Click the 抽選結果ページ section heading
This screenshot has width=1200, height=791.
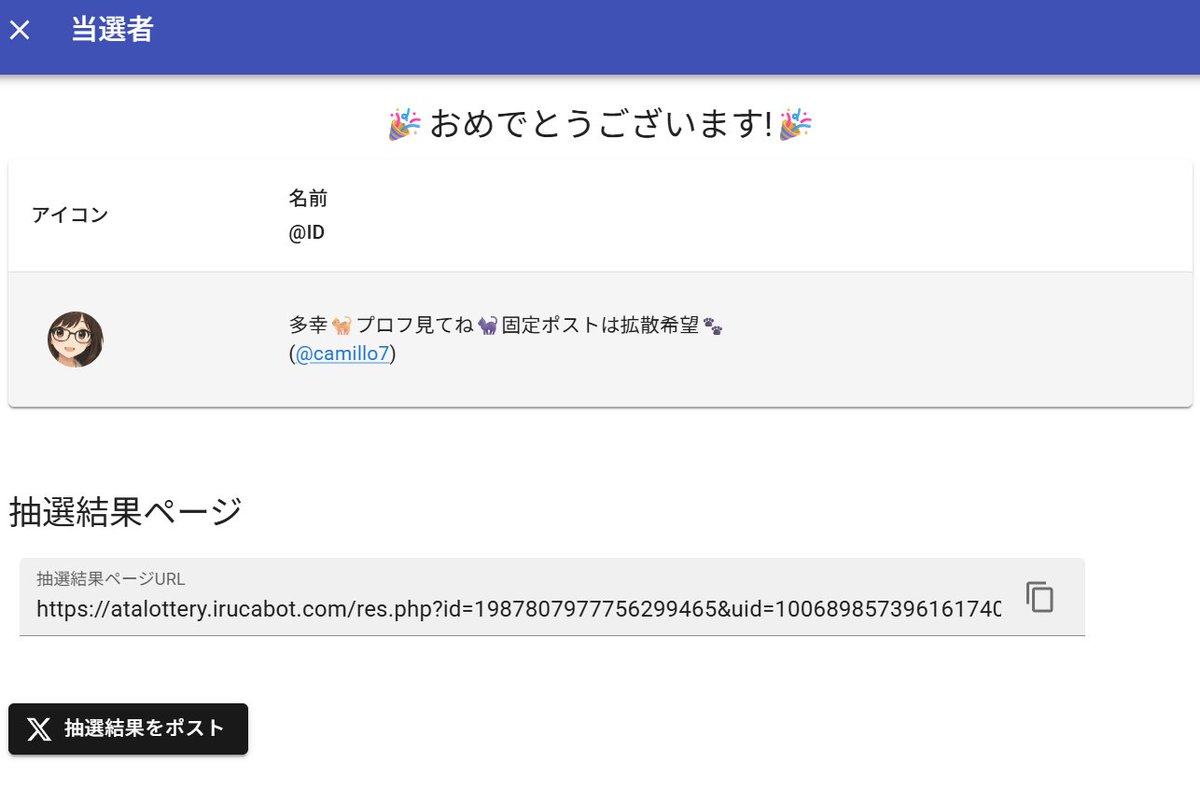(x=126, y=511)
